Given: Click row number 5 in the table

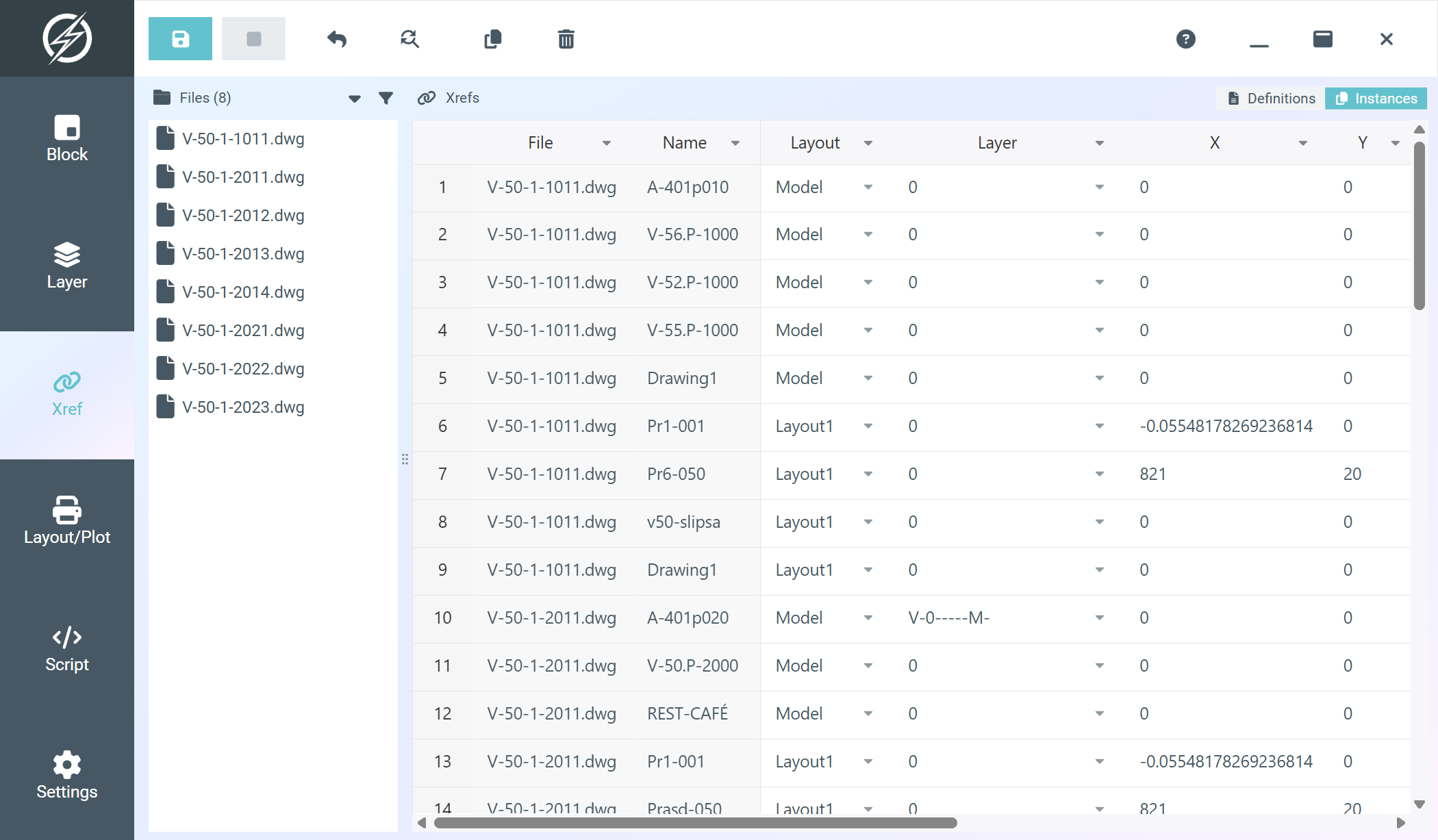Looking at the screenshot, I should pyautogui.click(x=442, y=379).
